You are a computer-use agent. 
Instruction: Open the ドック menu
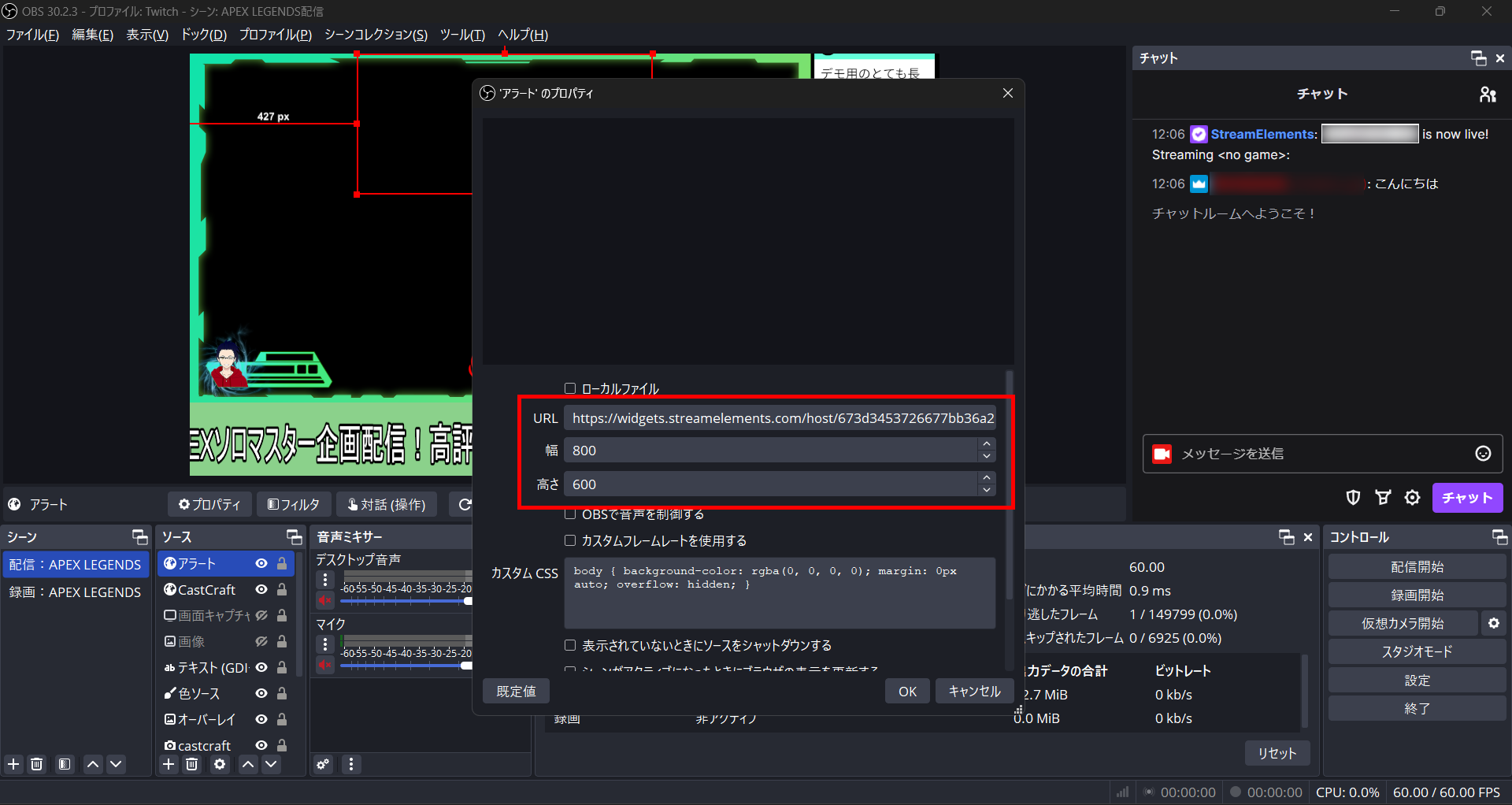pos(204,35)
